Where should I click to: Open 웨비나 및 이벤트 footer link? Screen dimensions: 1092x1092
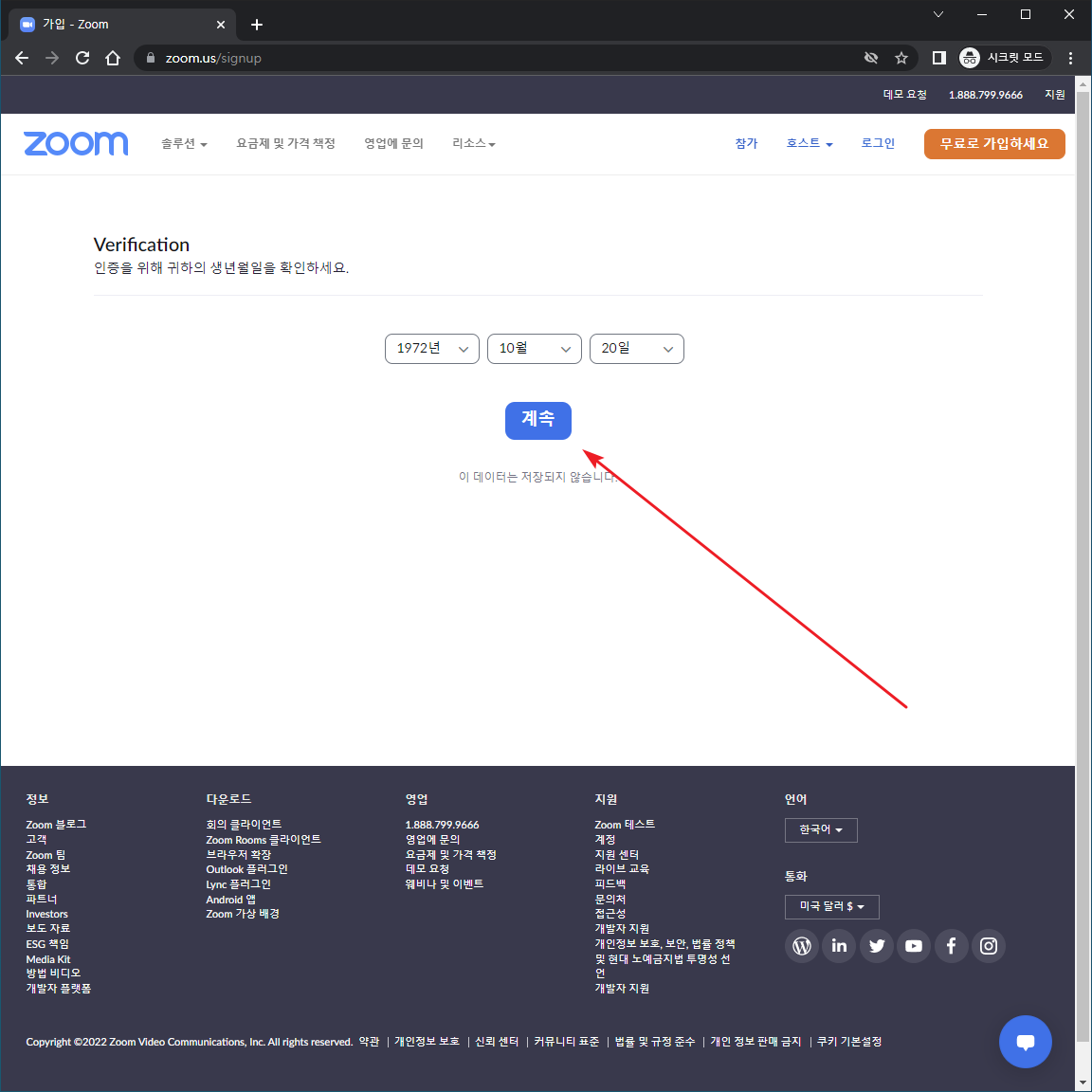(x=445, y=884)
